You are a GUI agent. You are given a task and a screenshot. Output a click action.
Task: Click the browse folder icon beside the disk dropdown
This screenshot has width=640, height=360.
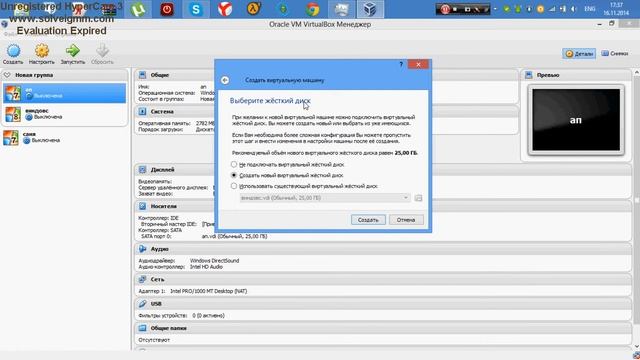point(418,198)
